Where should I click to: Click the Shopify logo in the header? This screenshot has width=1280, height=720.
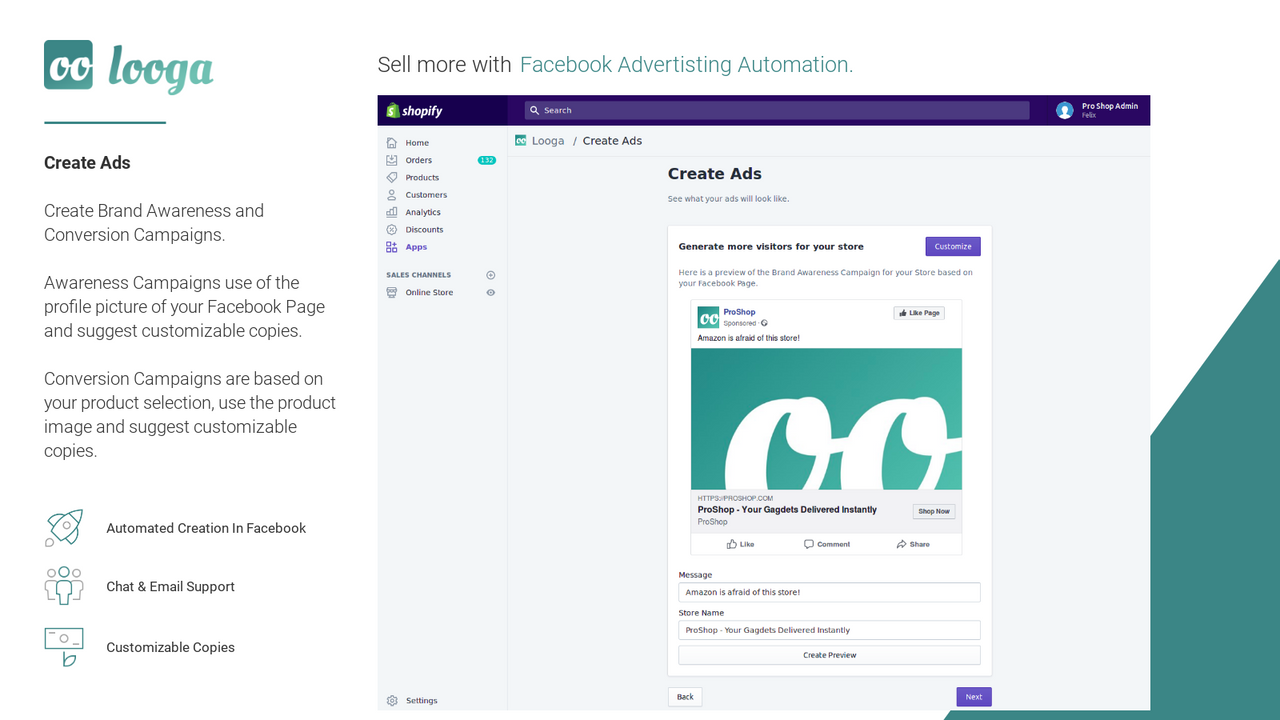coord(414,111)
